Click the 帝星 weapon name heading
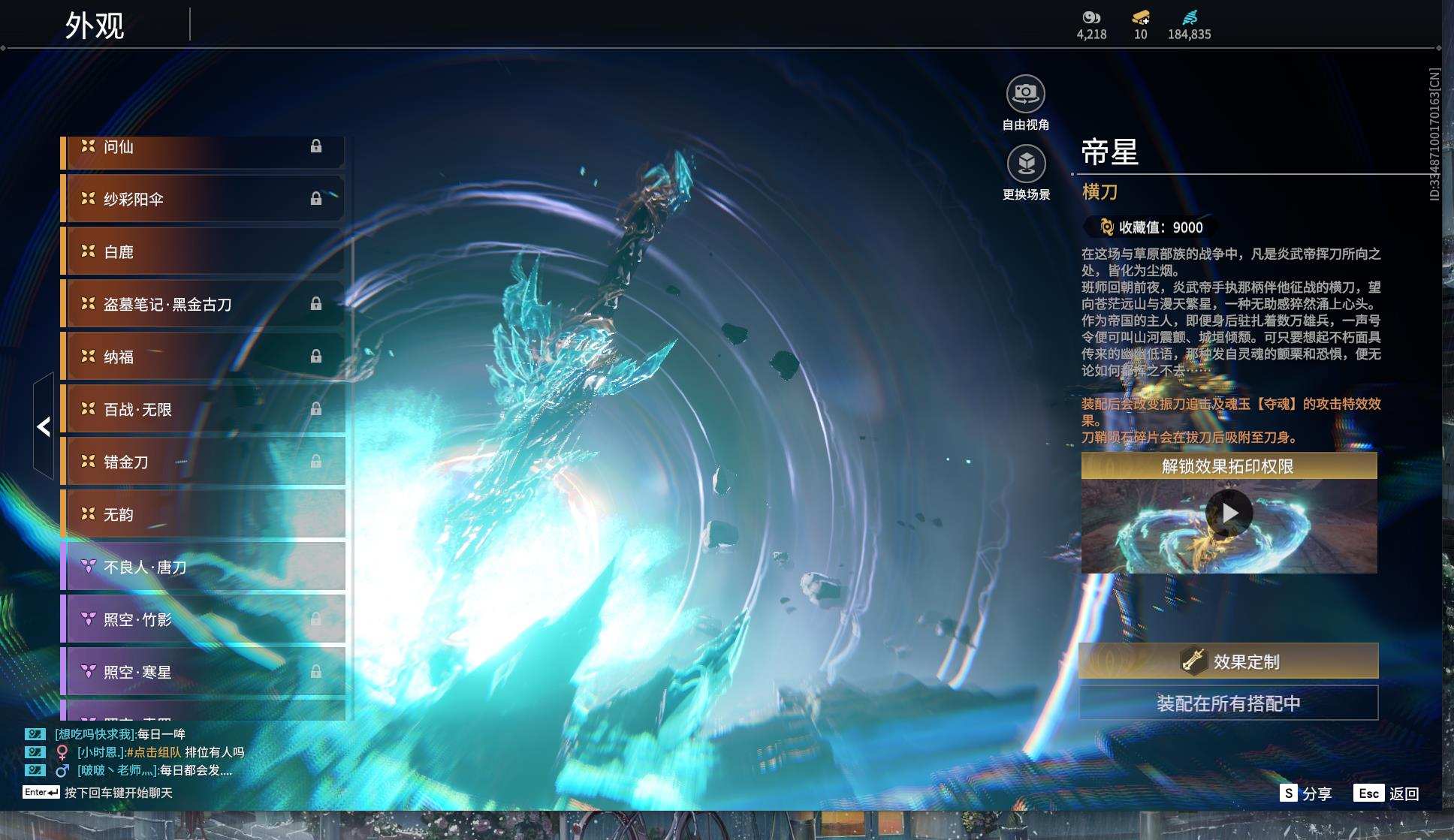This screenshot has height=840, width=1454. coord(1110,152)
